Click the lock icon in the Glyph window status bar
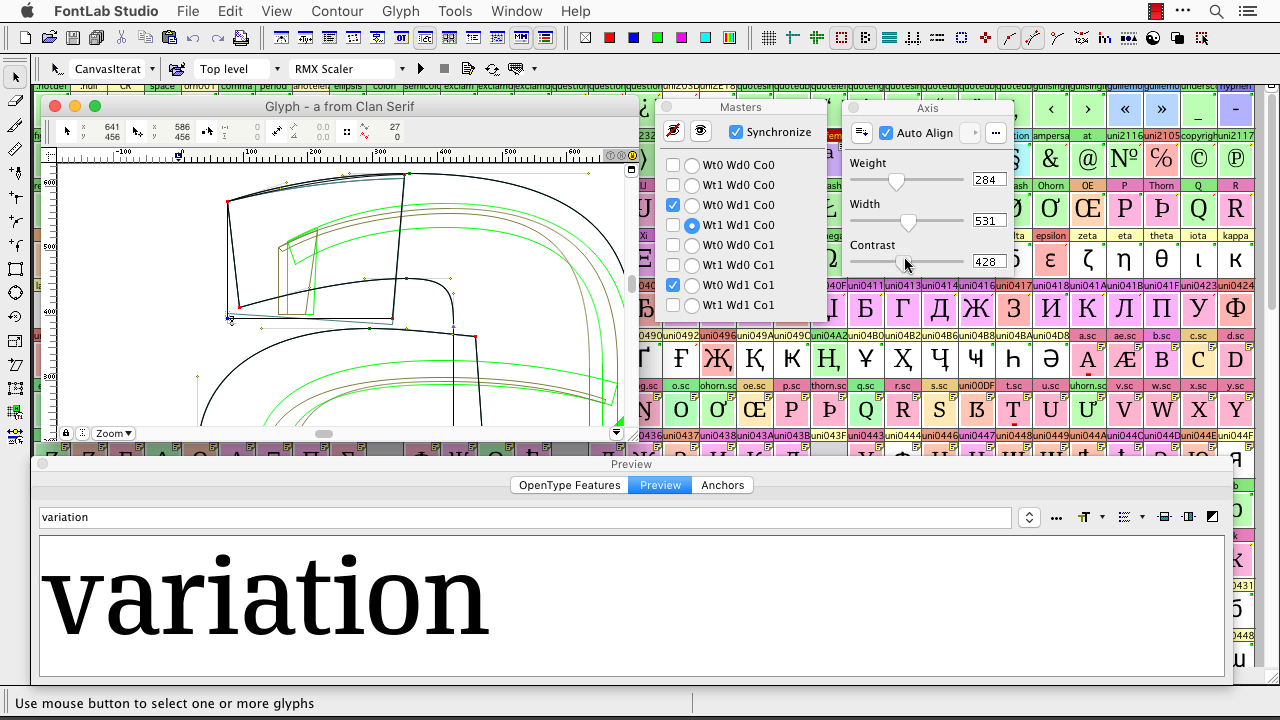This screenshot has height=720, width=1280. pos(66,433)
